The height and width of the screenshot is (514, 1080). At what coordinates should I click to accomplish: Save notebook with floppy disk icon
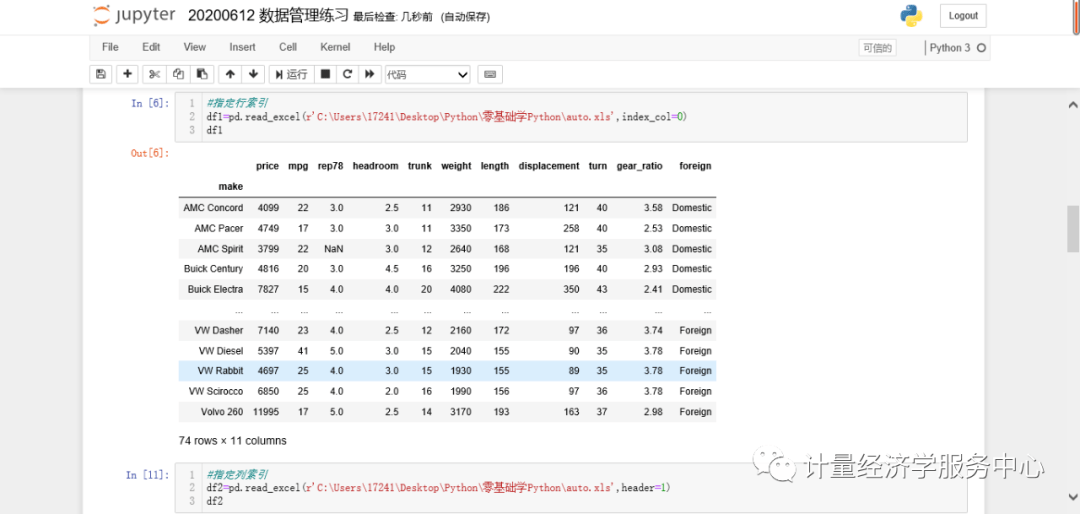pyautogui.click(x=101, y=74)
